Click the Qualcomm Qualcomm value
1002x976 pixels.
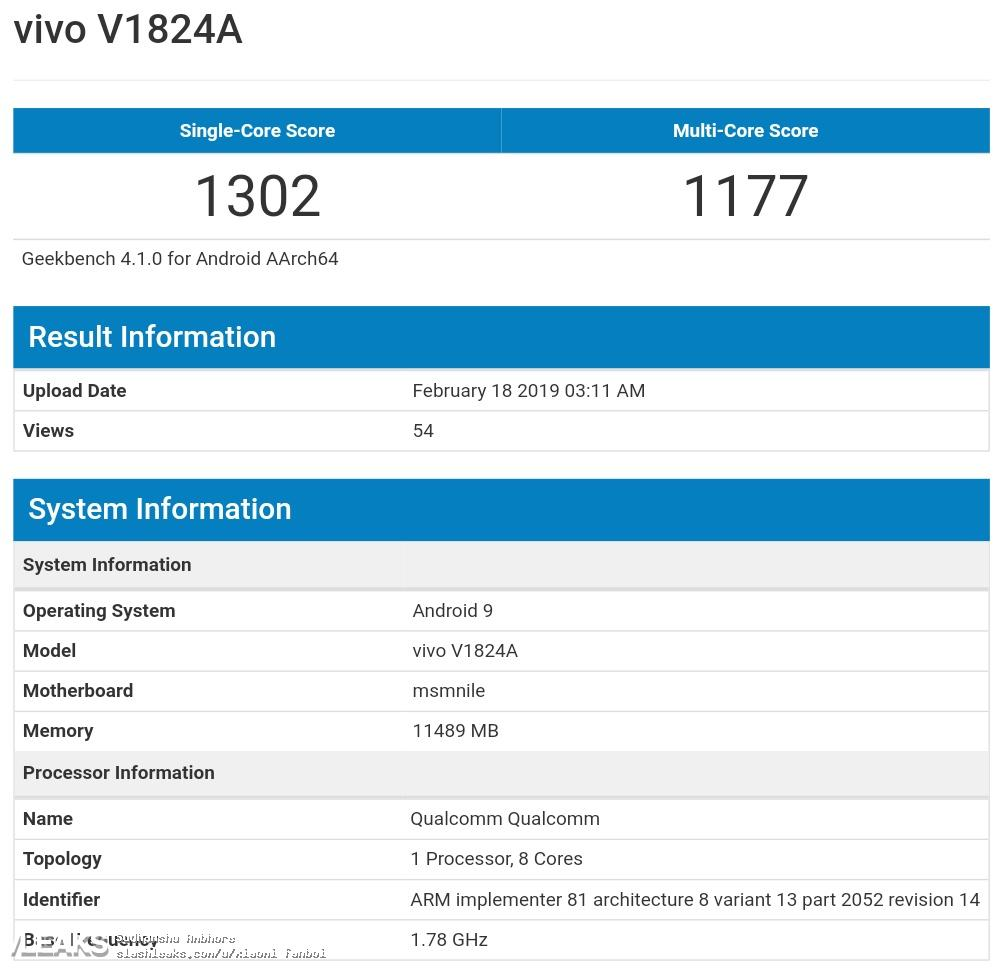click(505, 819)
